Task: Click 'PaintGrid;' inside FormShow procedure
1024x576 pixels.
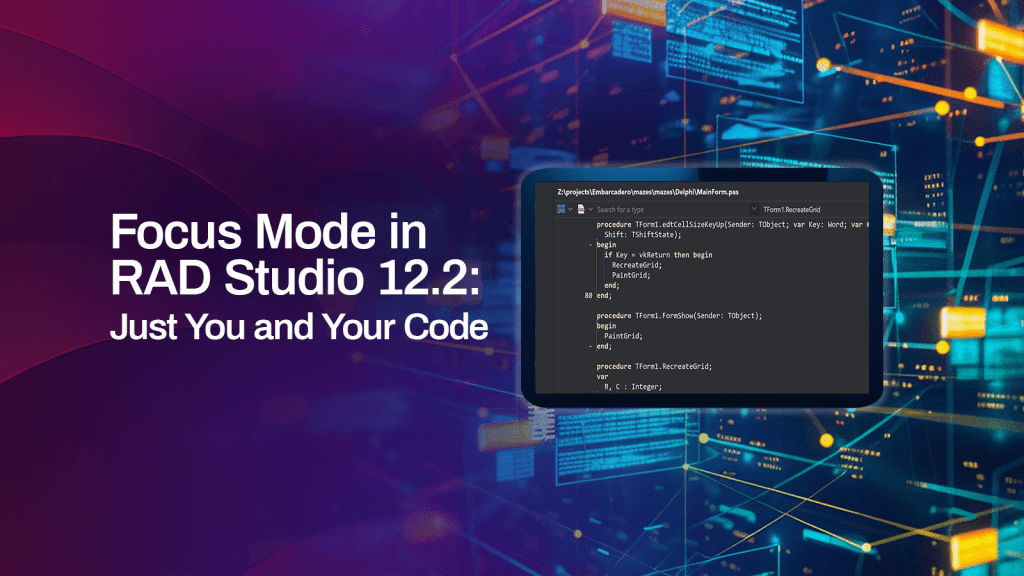Action: point(623,336)
